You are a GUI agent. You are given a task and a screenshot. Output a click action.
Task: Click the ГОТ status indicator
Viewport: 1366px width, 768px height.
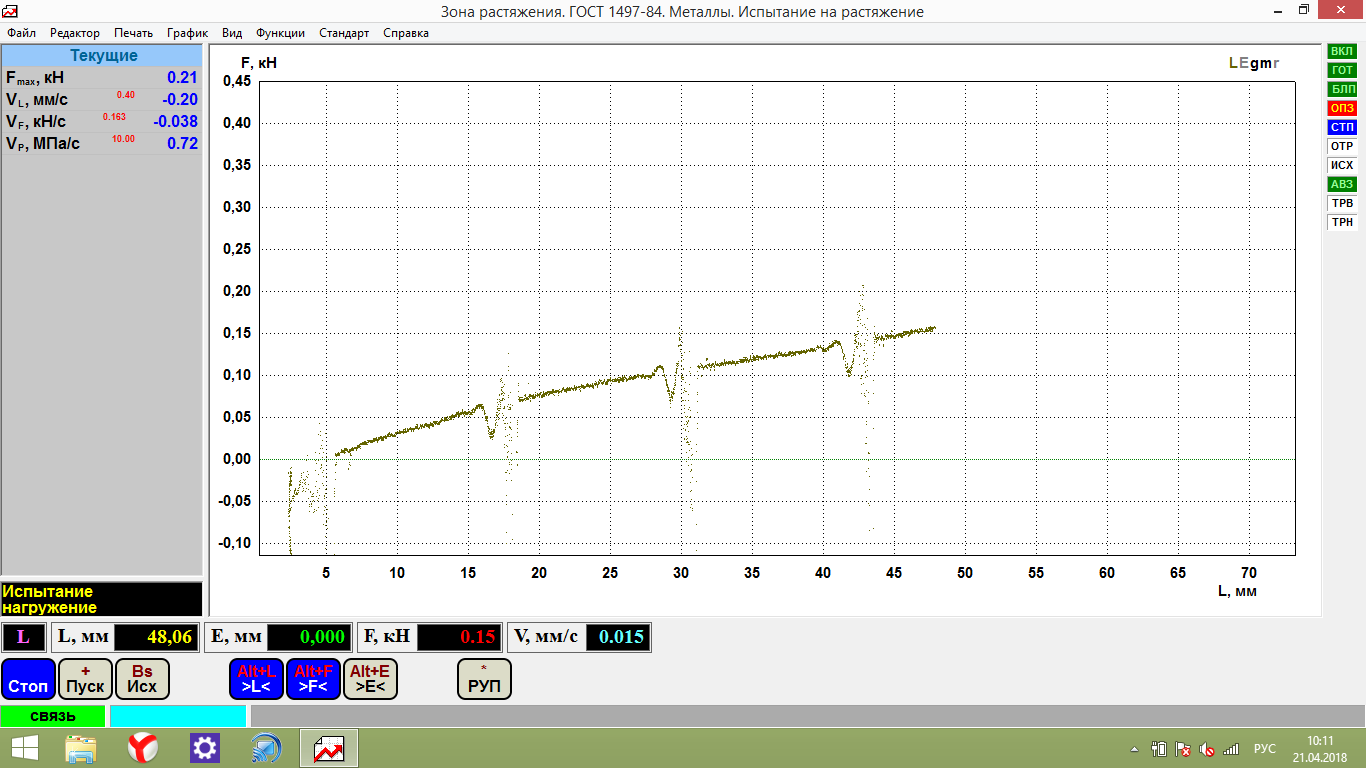1342,70
